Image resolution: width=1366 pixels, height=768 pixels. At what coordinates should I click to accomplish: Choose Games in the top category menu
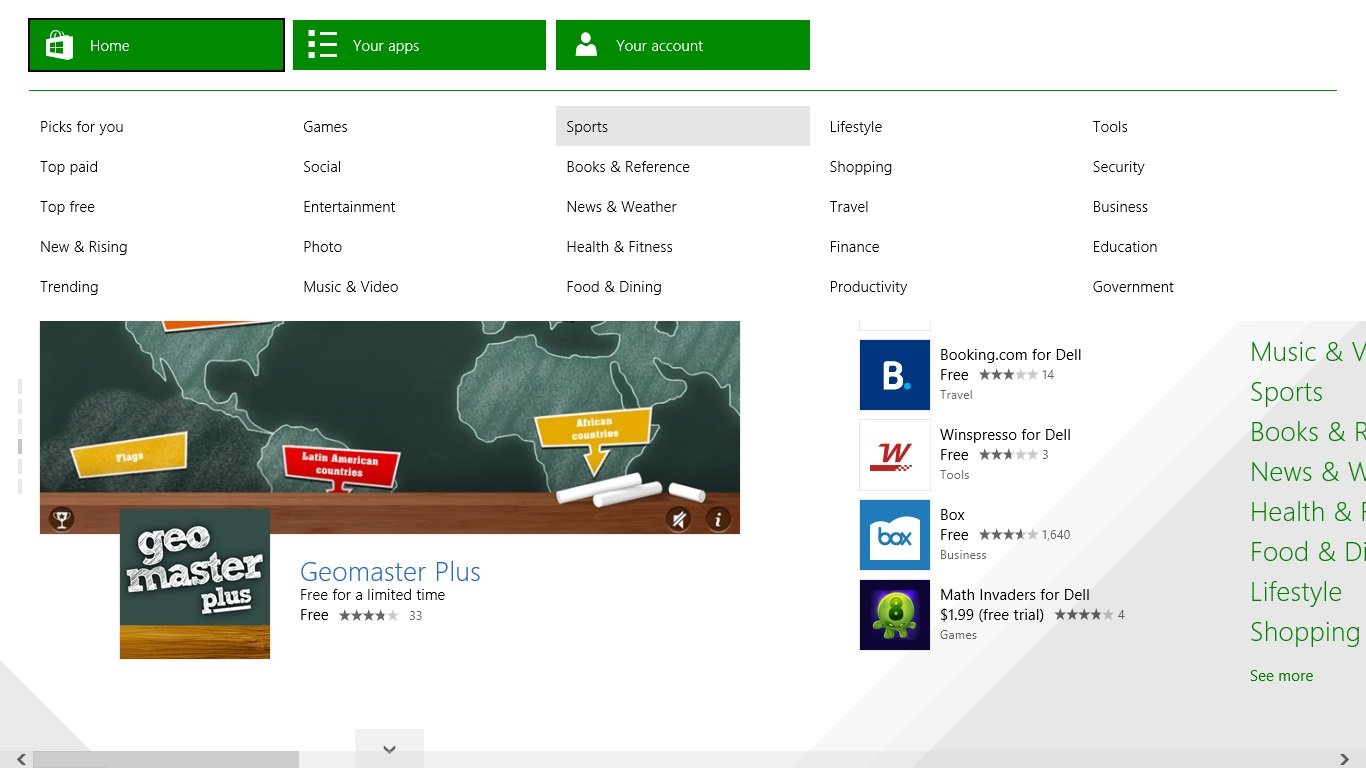(326, 127)
